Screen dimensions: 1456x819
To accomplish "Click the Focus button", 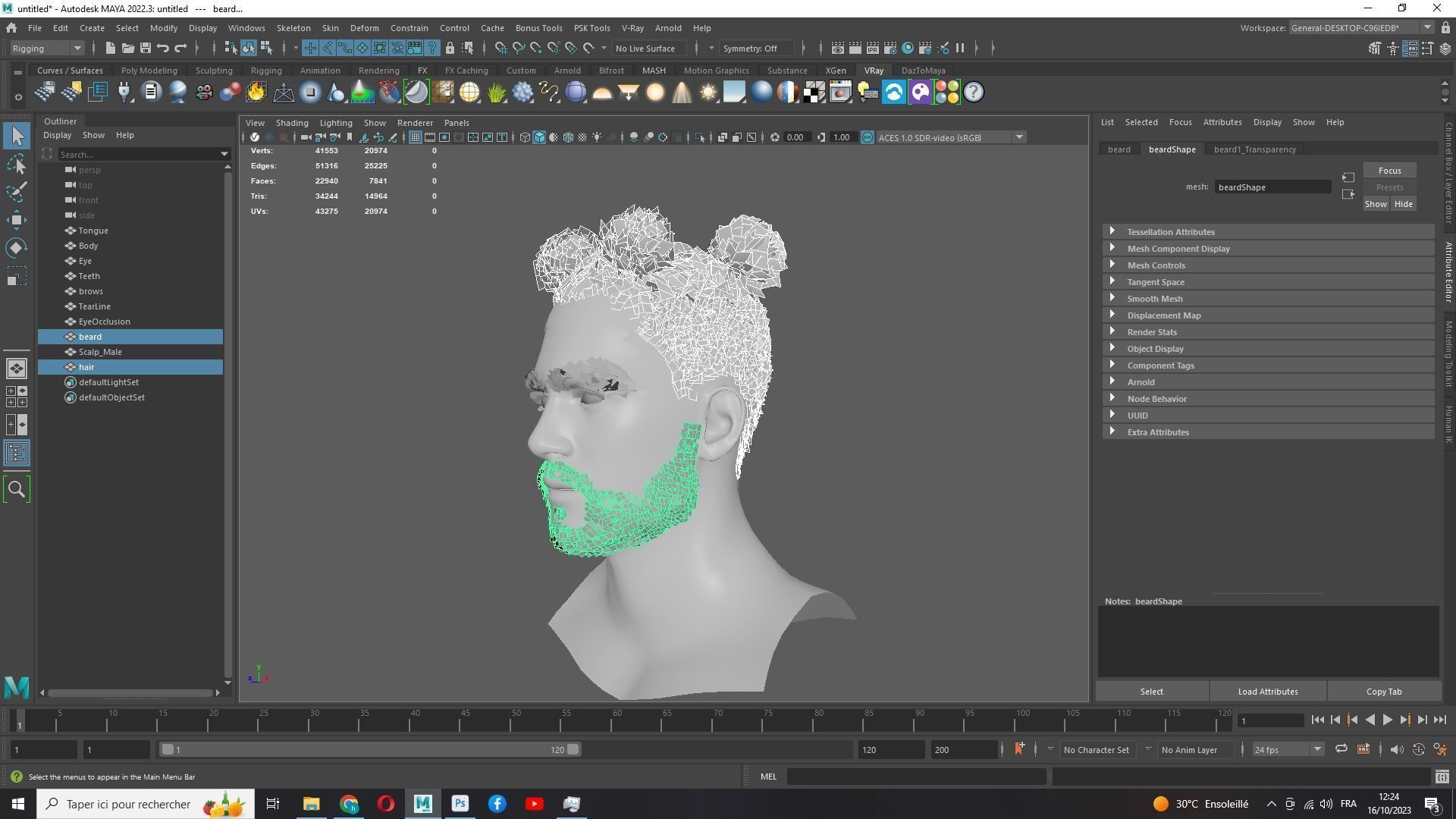I will tap(1389, 171).
